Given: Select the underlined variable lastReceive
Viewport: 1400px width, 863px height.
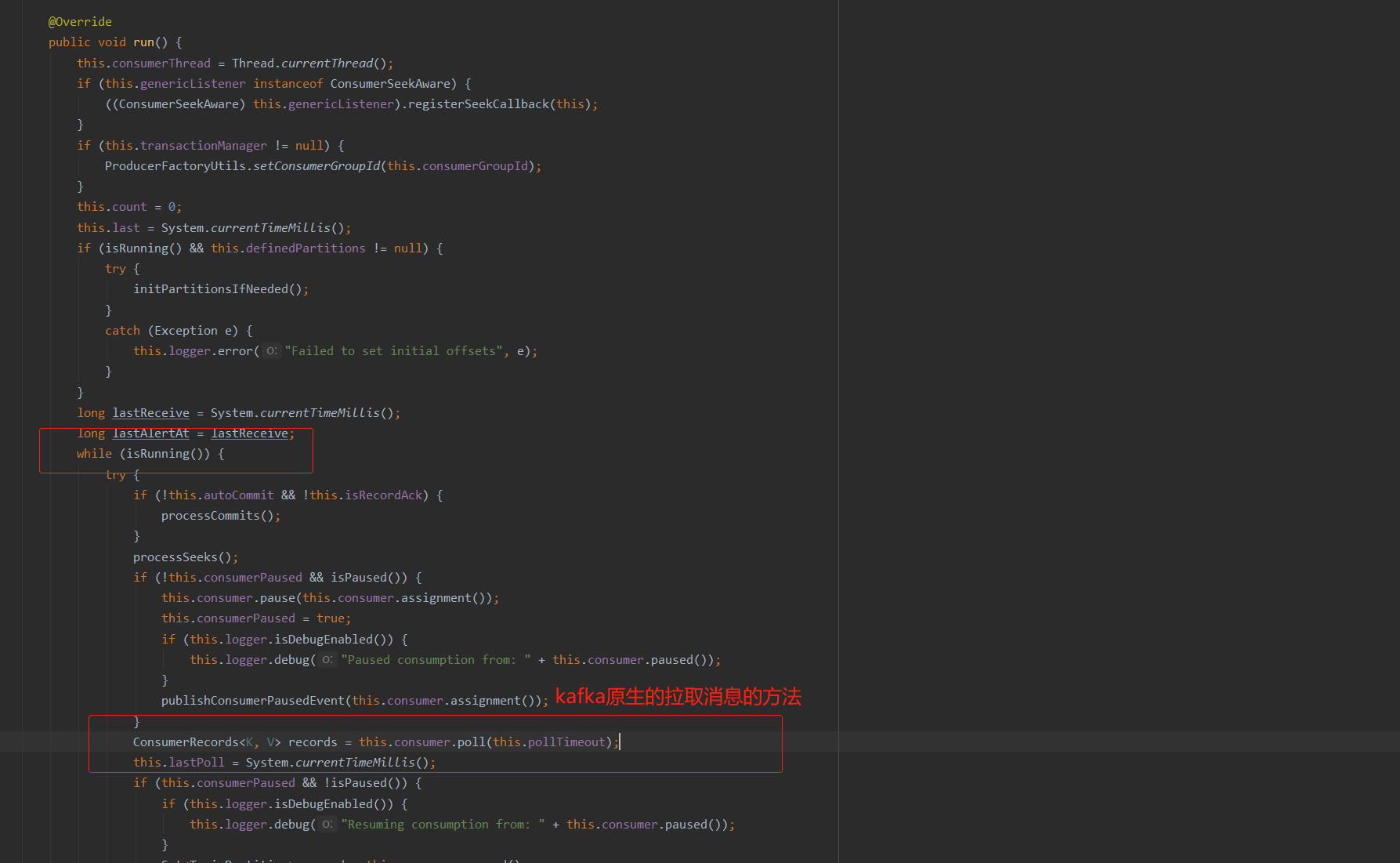Looking at the screenshot, I should pos(150,412).
